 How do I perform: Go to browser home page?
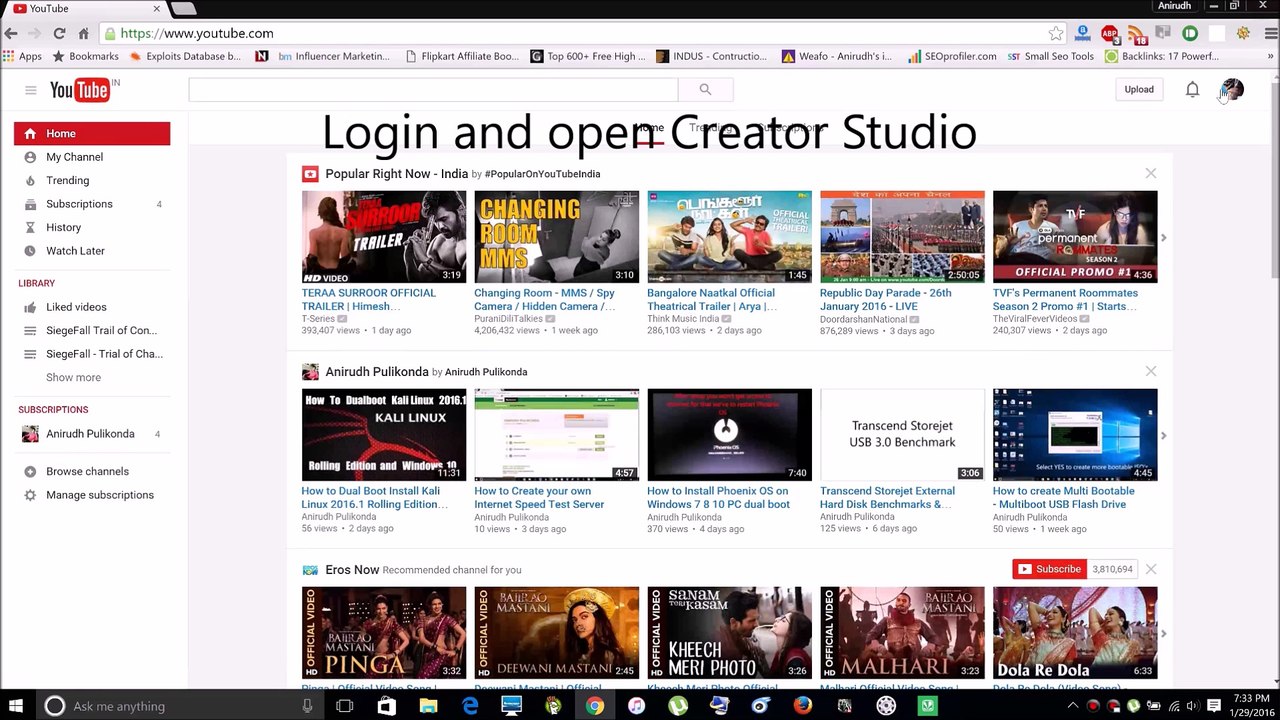[83, 33]
